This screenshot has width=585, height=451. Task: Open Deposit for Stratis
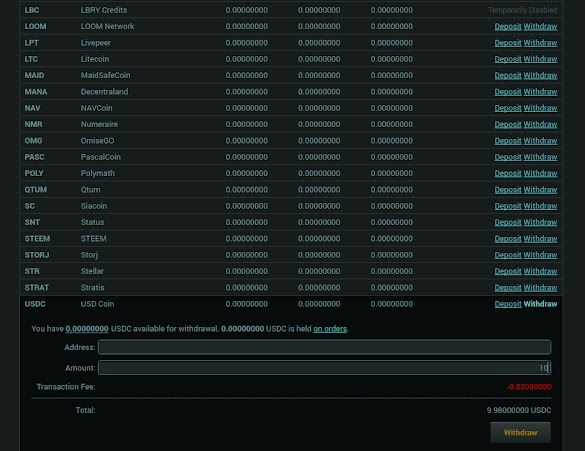[508, 288]
